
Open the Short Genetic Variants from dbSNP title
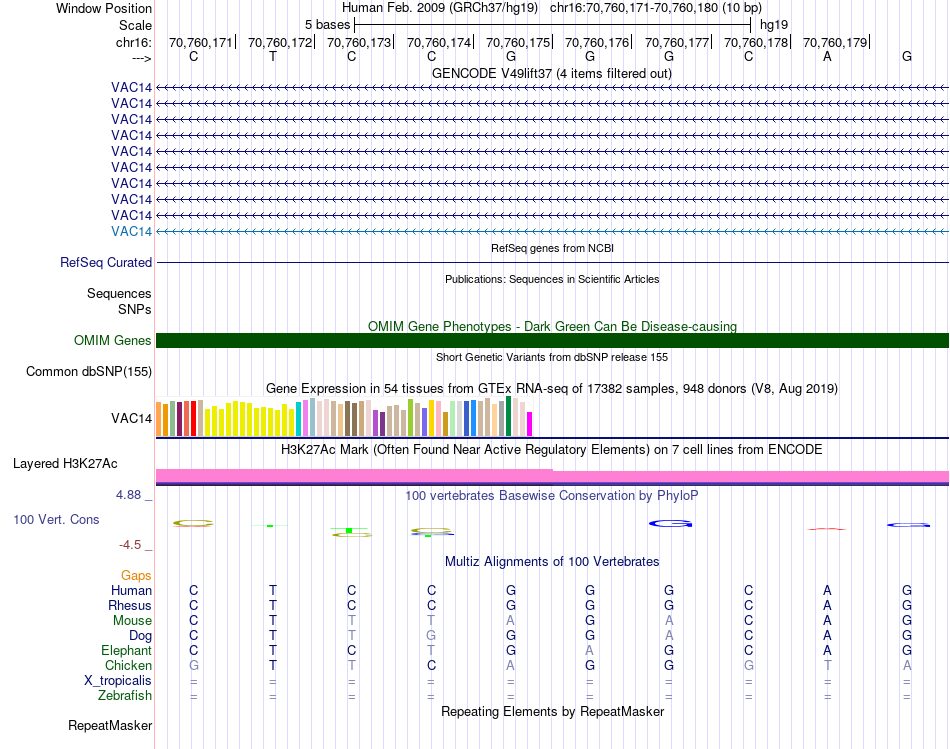coord(552,357)
